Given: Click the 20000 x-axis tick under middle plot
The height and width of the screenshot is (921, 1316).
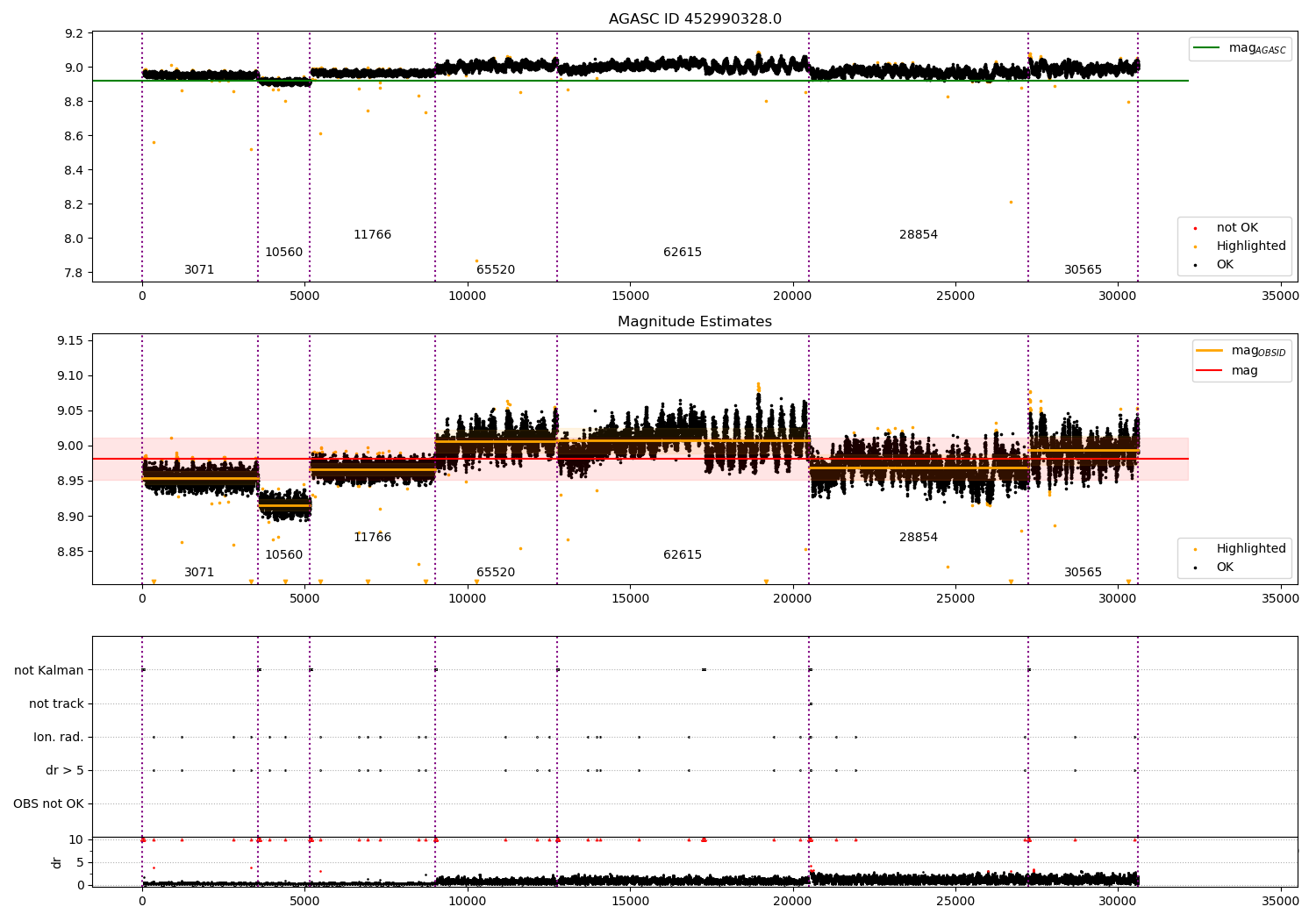Looking at the screenshot, I should 792,599.
